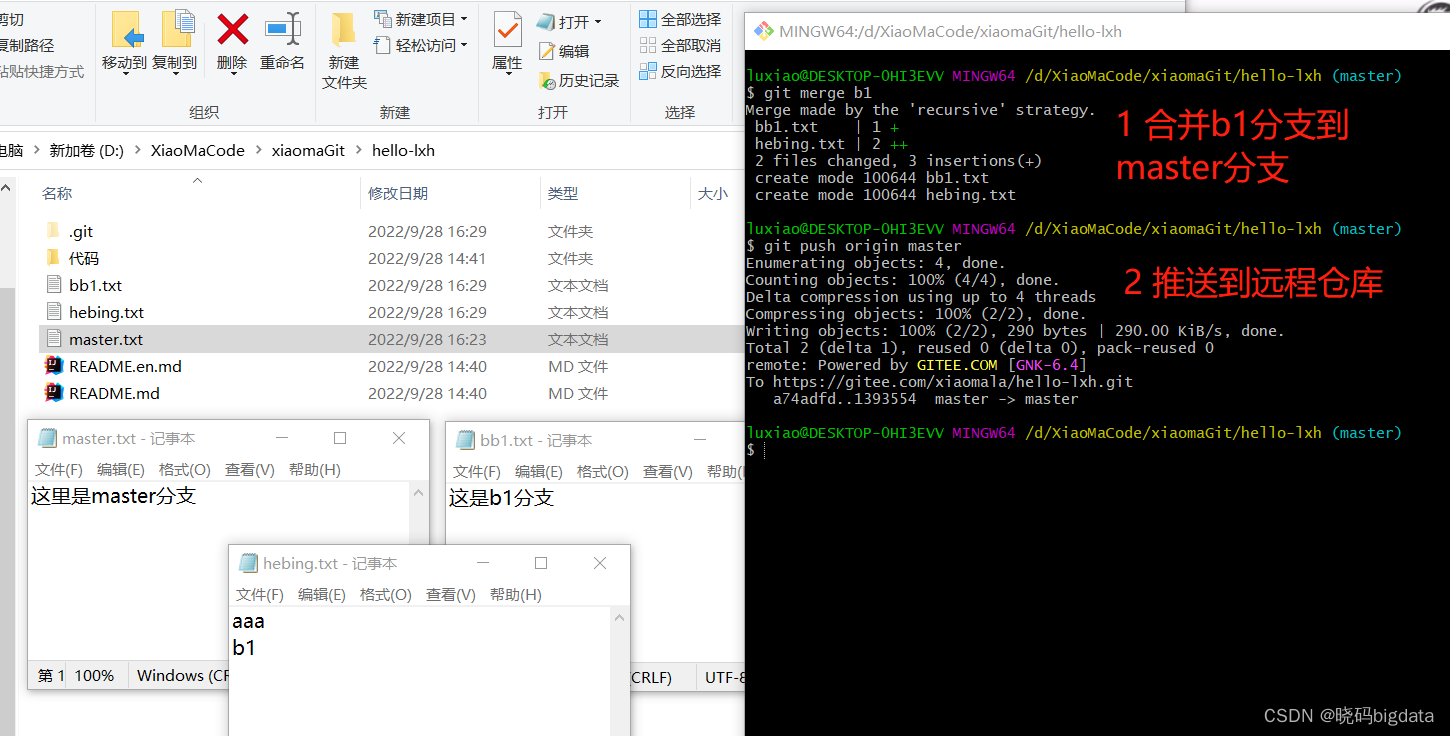Open Format menu in hebing.txt Notepad
Viewport: 1450px width, 736px height.
(x=385, y=595)
